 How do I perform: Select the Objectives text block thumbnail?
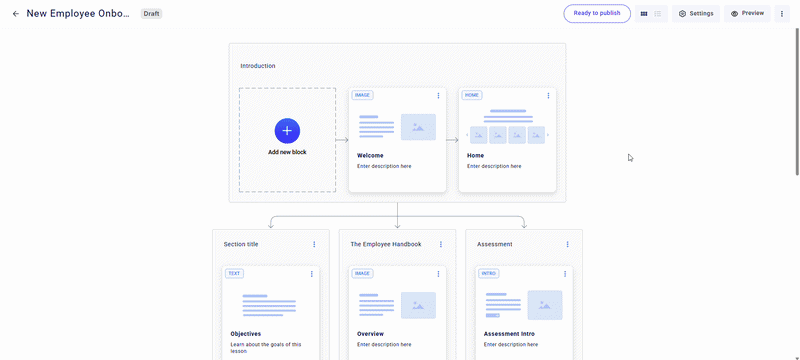pos(269,305)
